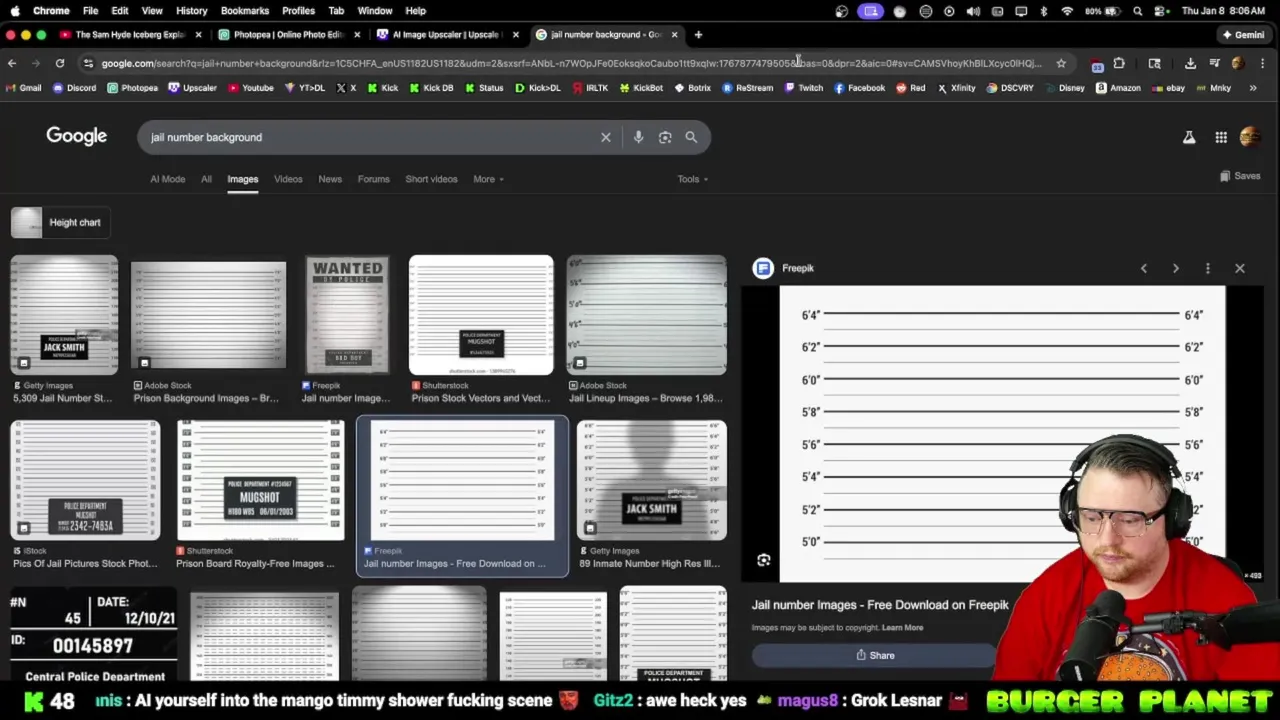Switch to Videos results tab

tap(288, 179)
